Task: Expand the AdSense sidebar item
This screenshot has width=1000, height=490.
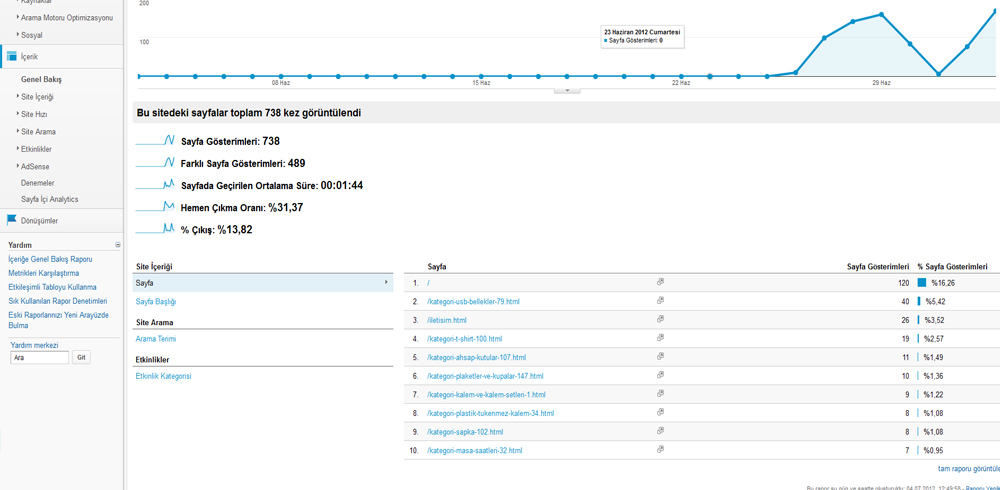Action: (32, 167)
